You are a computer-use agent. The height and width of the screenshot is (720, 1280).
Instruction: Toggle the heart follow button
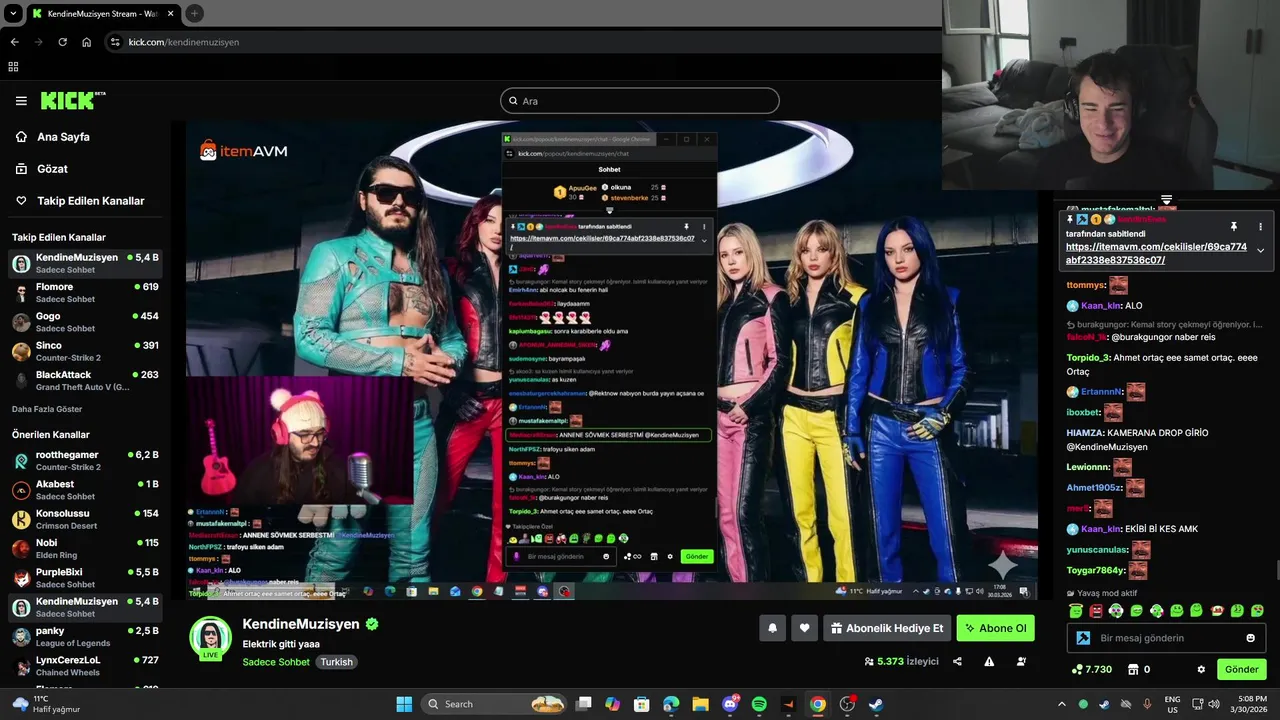click(804, 628)
